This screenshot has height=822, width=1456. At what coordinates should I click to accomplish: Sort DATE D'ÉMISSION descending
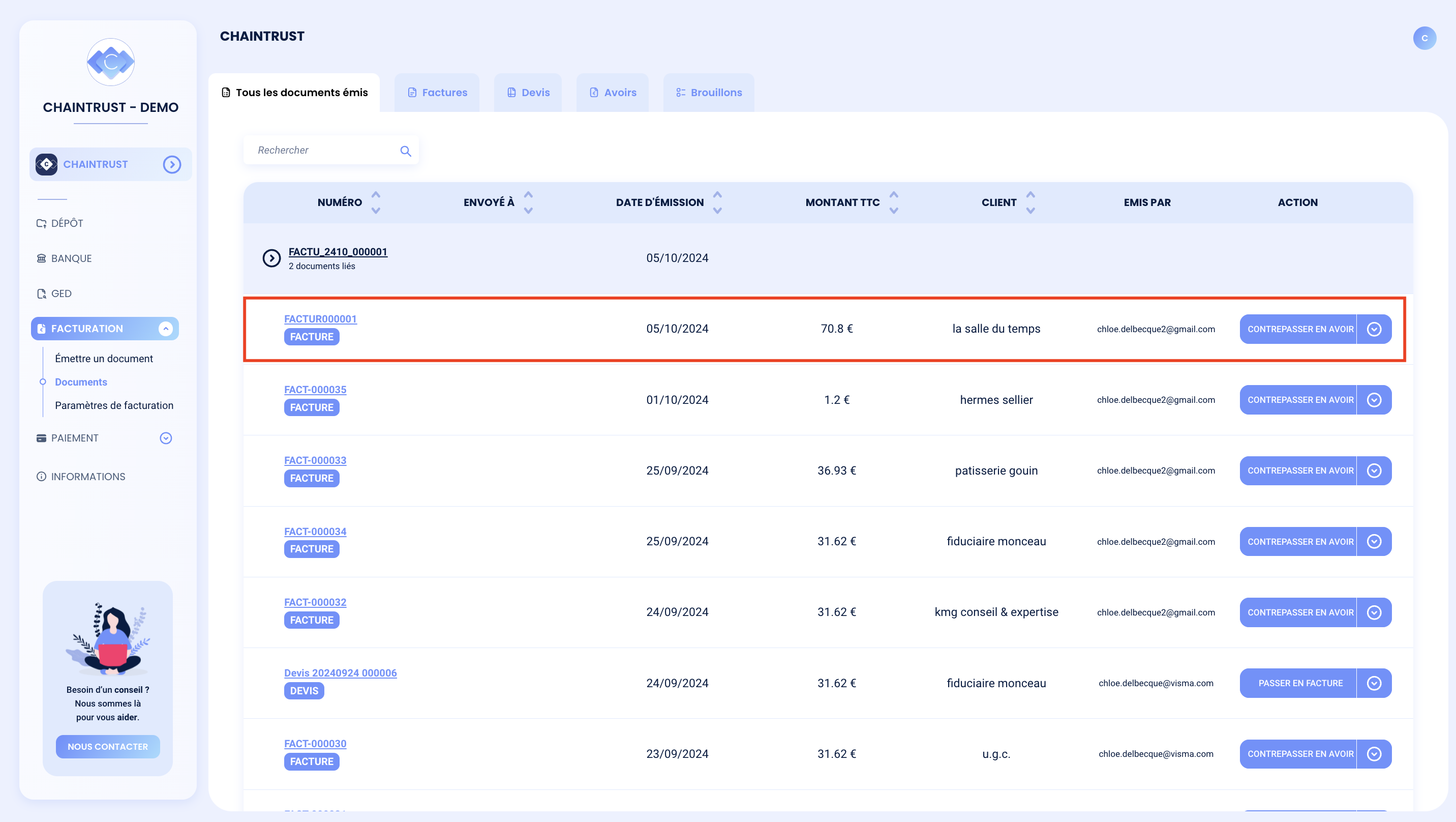coord(718,211)
